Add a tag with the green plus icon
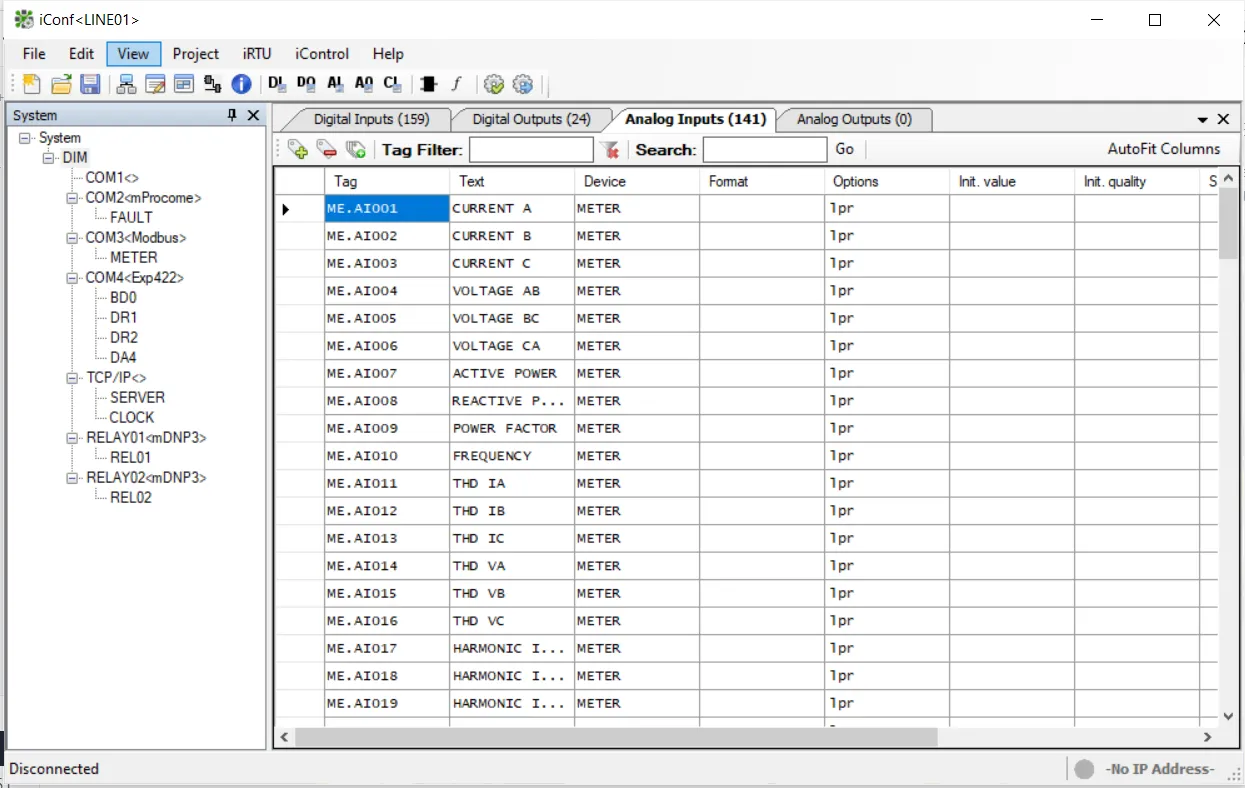1245x788 pixels. click(x=298, y=150)
